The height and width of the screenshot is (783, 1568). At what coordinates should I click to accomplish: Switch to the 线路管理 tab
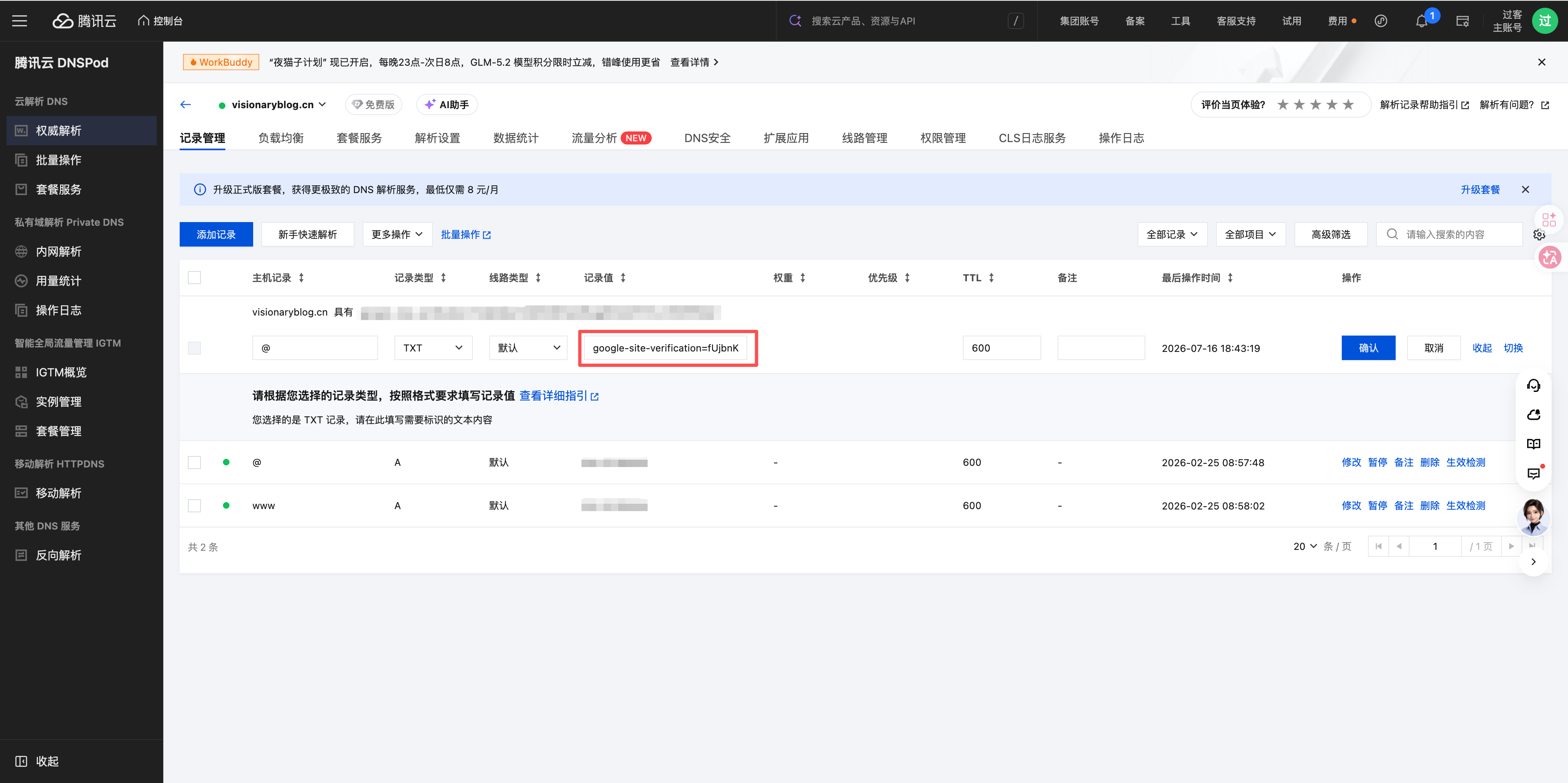point(864,138)
